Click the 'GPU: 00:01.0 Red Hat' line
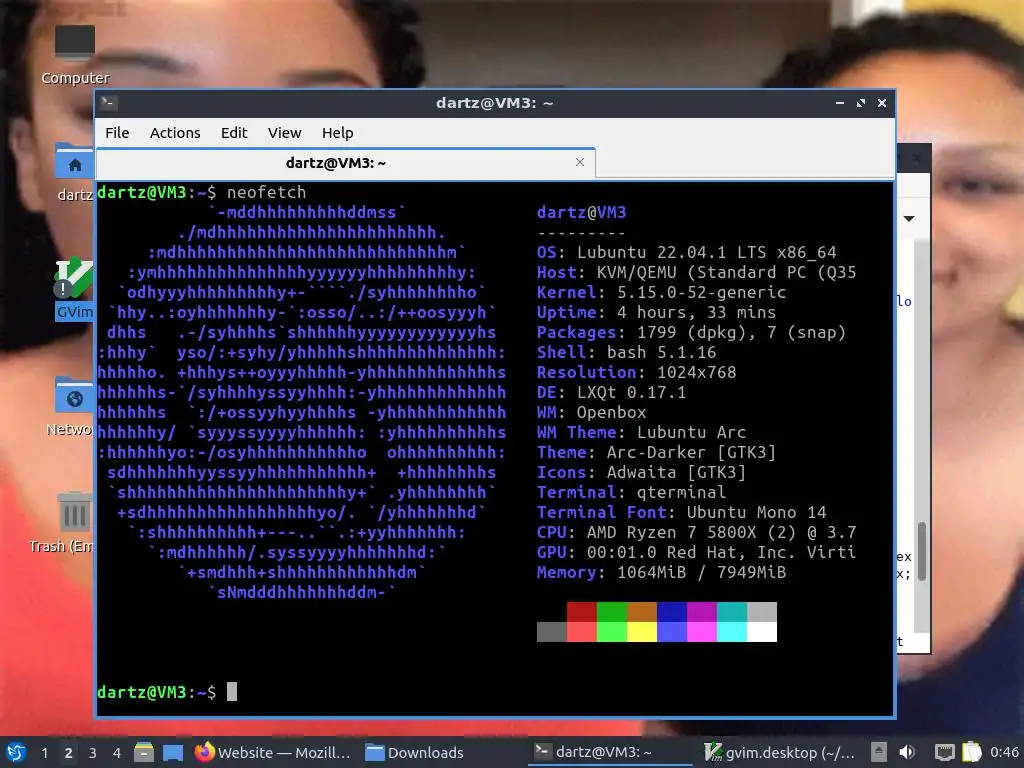Image resolution: width=1024 pixels, height=768 pixels. click(x=696, y=552)
